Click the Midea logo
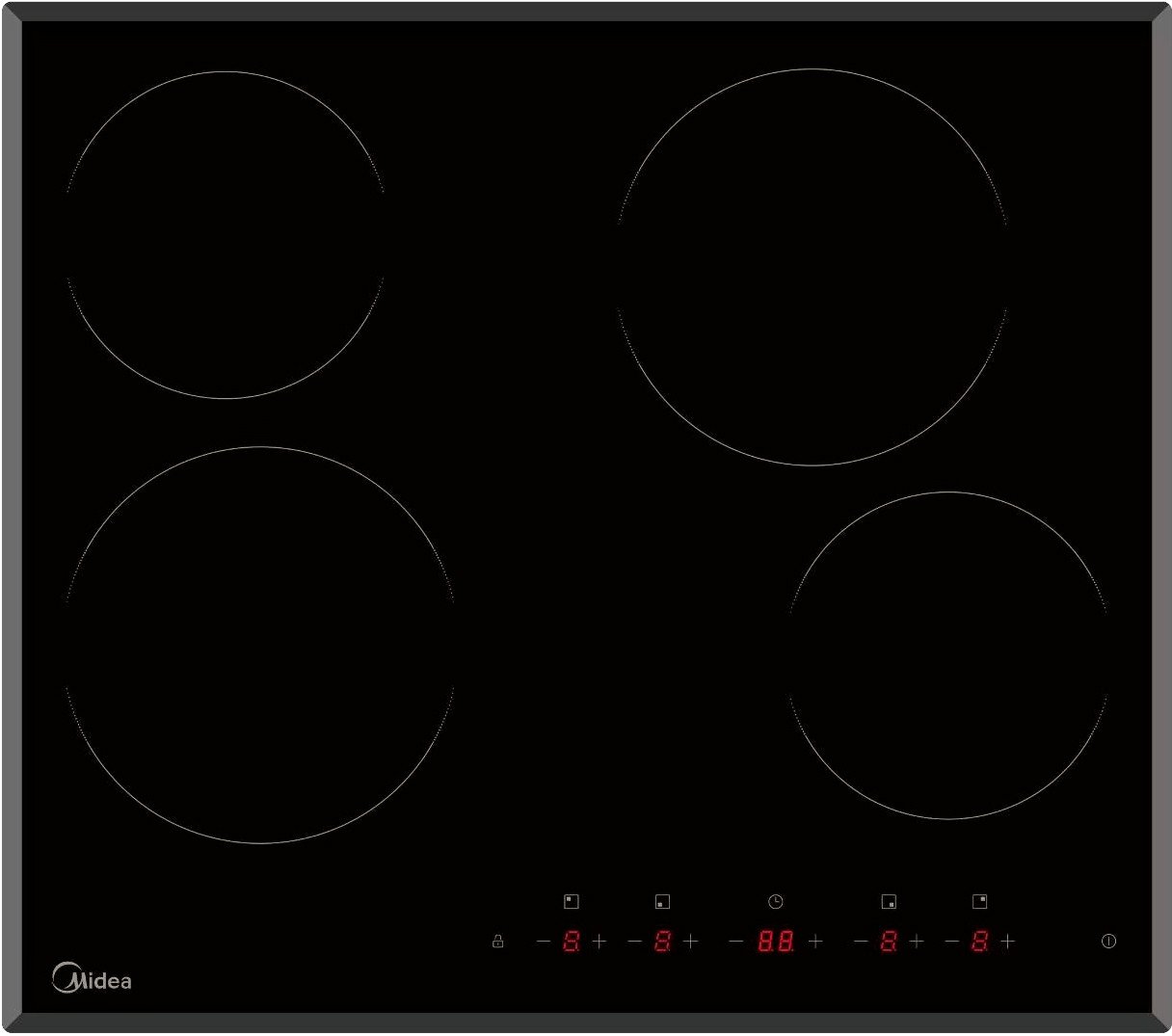 tap(92, 978)
